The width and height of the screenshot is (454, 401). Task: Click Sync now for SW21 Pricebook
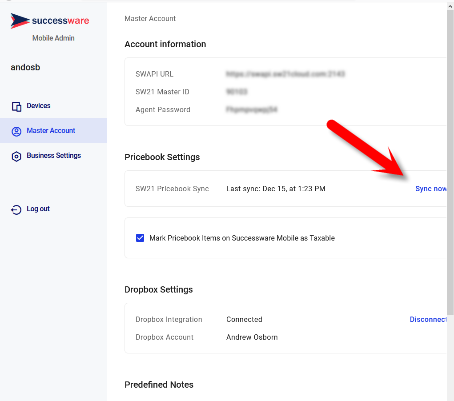[431, 189]
